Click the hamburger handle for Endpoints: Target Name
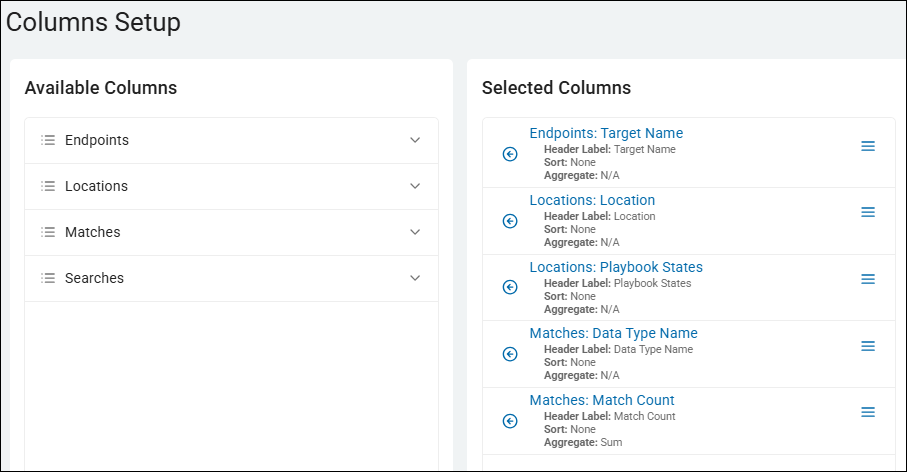This screenshot has width=907, height=472. [x=868, y=146]
